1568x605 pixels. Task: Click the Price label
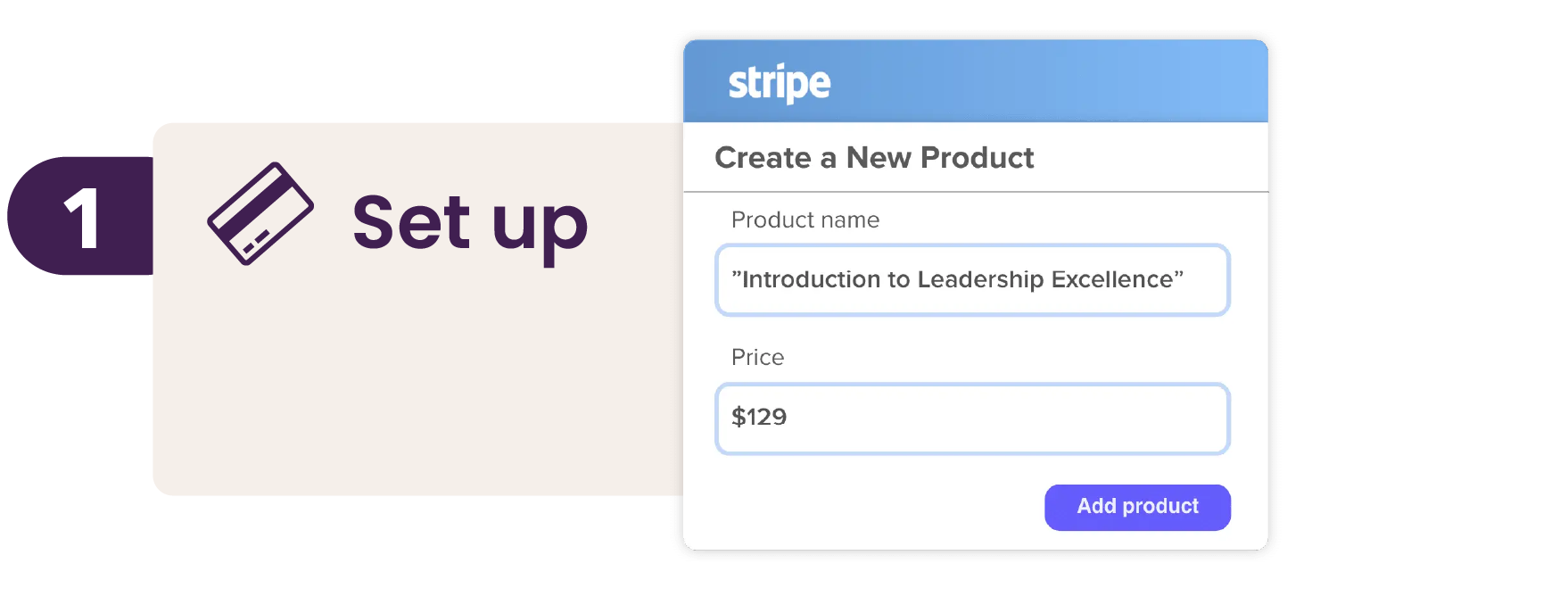[757, 357]
